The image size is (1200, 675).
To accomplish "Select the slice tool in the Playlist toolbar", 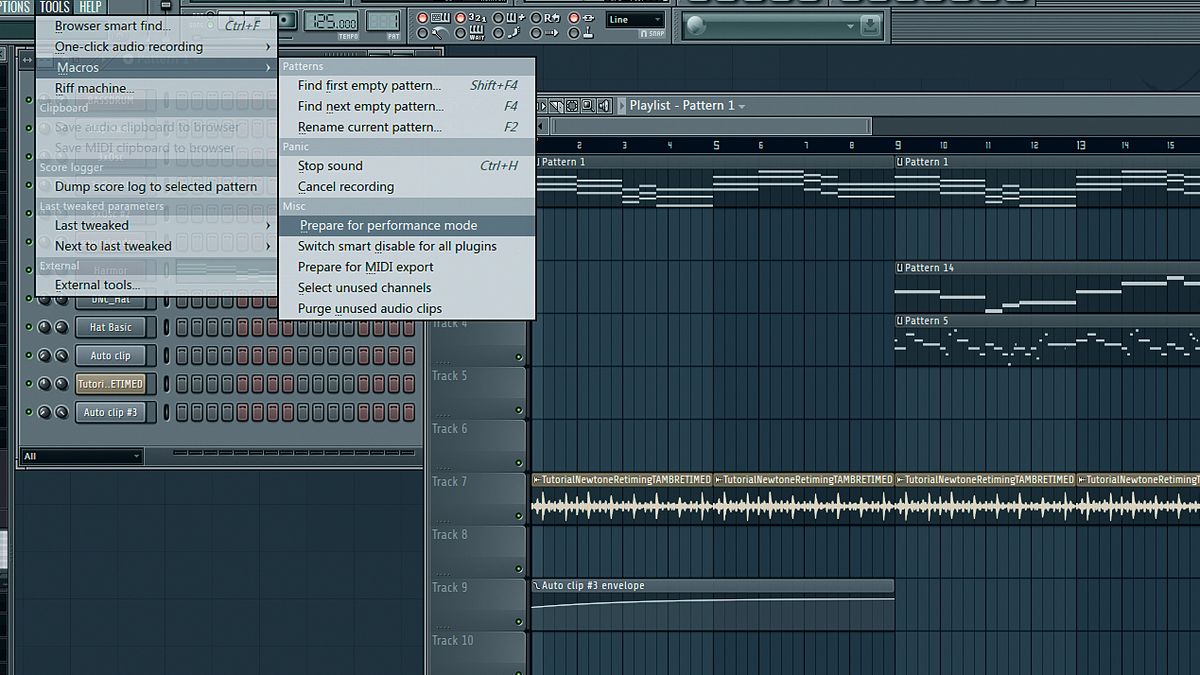I will 557,105.
